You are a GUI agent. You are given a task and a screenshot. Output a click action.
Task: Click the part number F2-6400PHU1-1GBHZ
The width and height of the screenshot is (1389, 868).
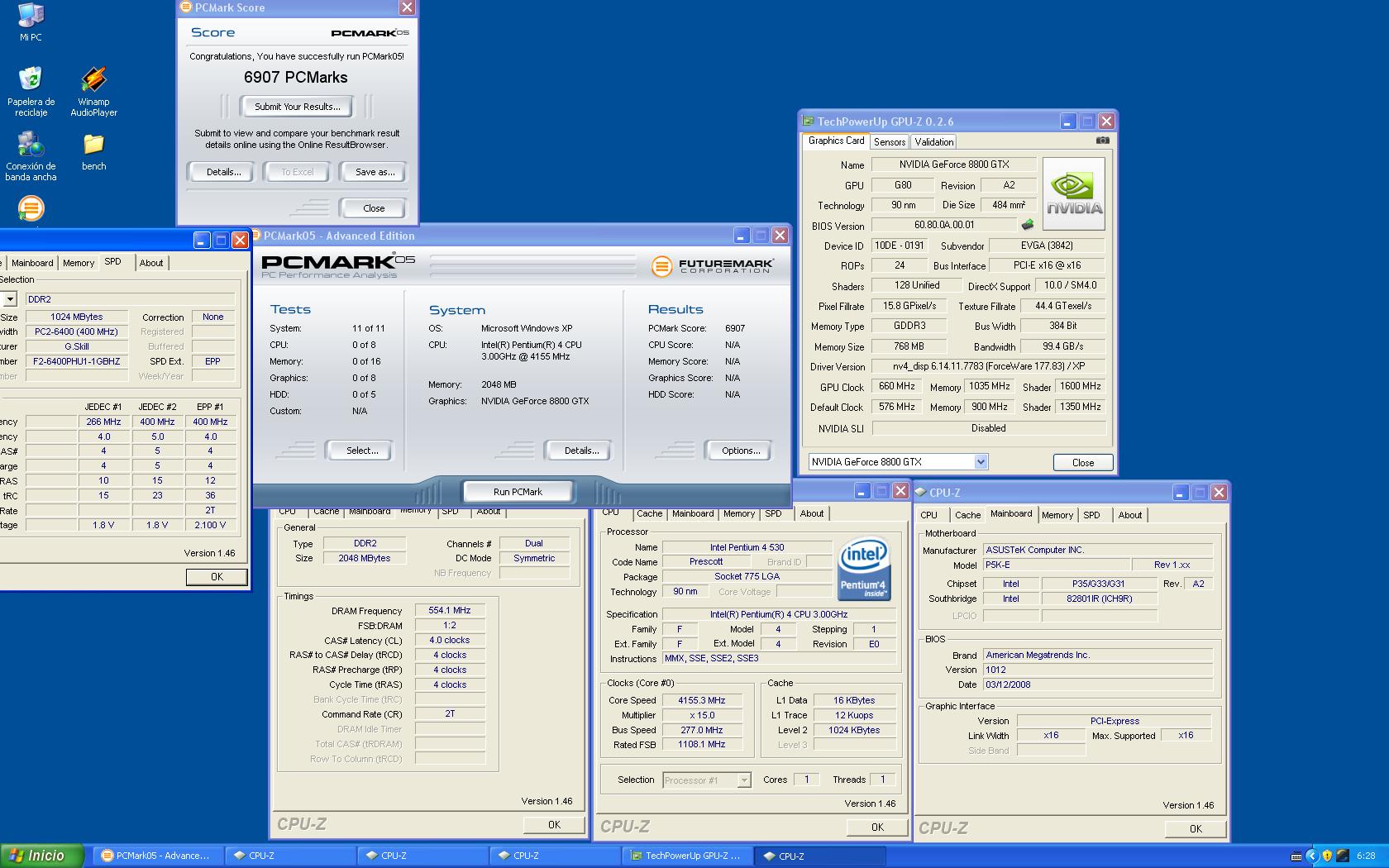76,361
